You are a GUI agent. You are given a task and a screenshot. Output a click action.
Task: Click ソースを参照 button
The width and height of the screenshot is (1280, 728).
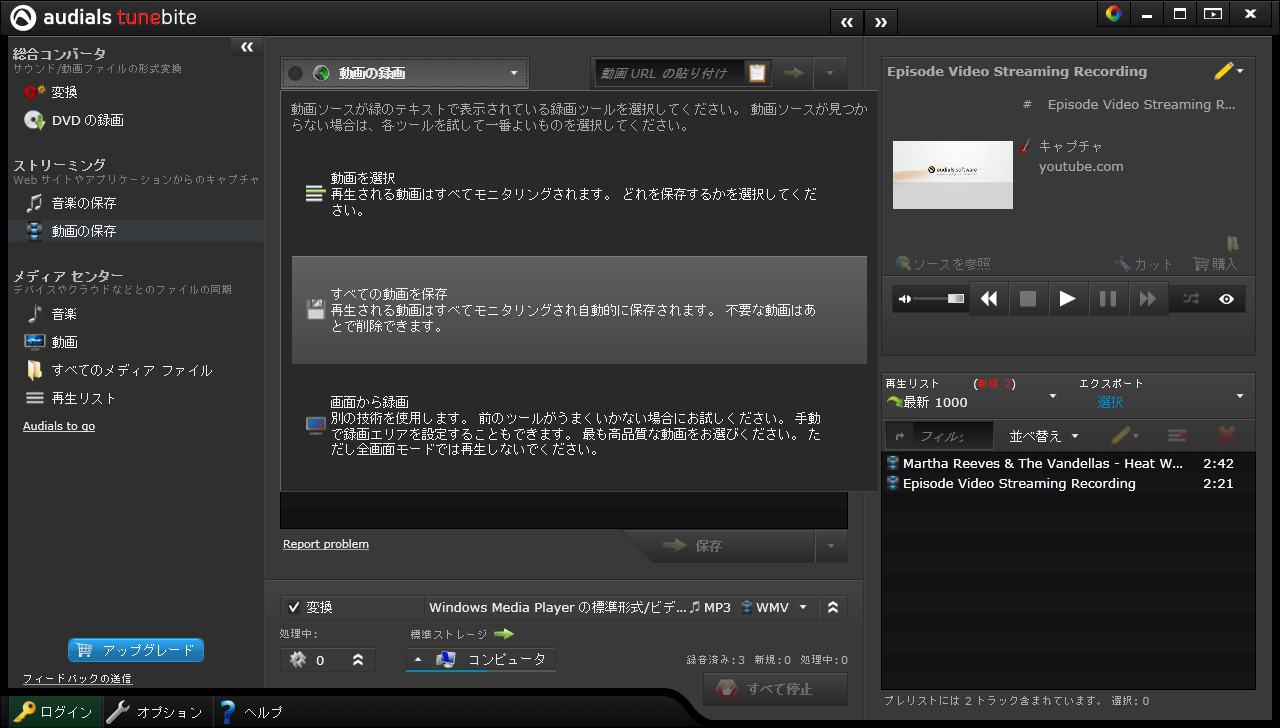pos(943,264)
